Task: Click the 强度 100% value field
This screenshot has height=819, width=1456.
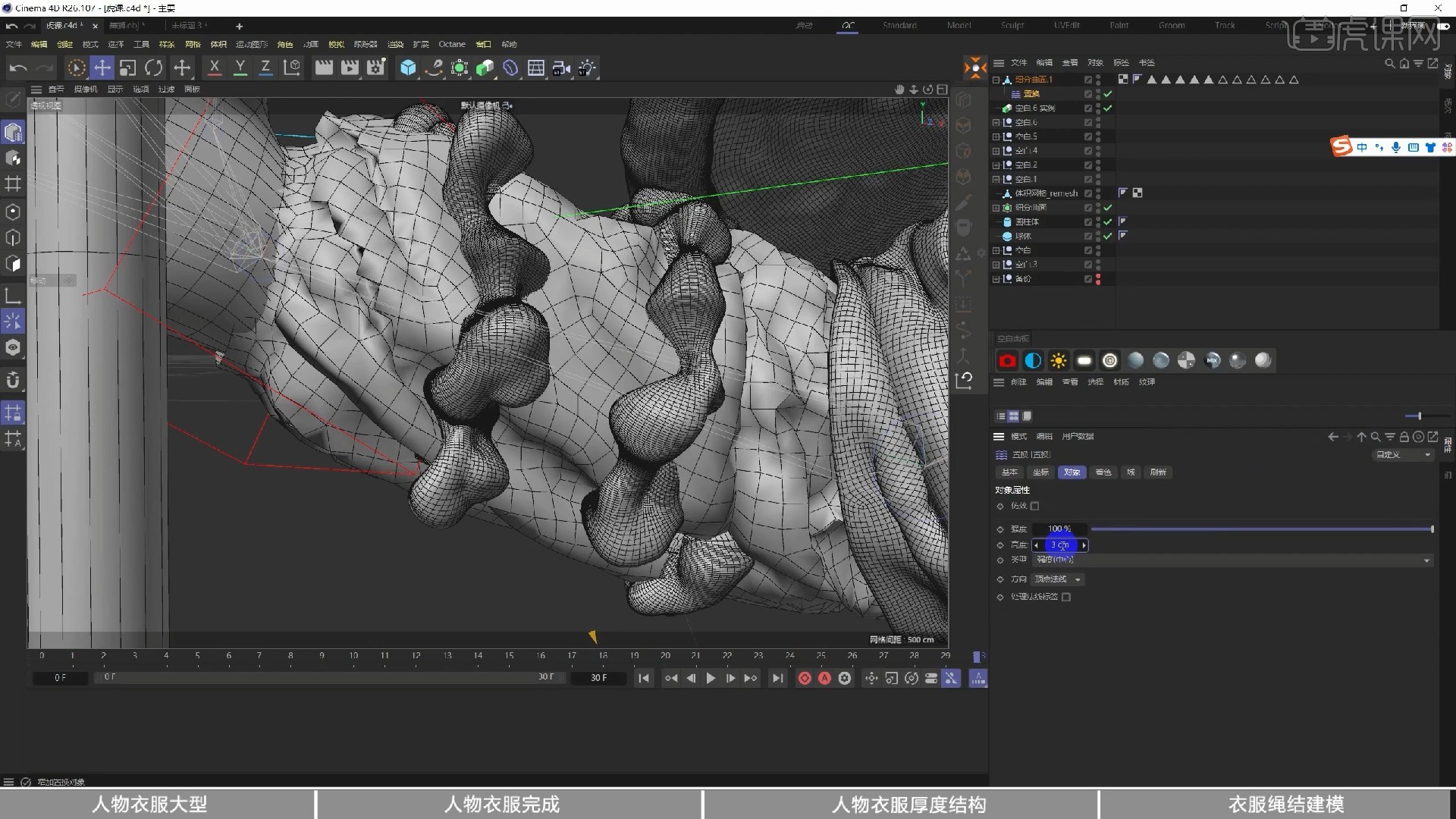Action: click(x=1059, y=529)
